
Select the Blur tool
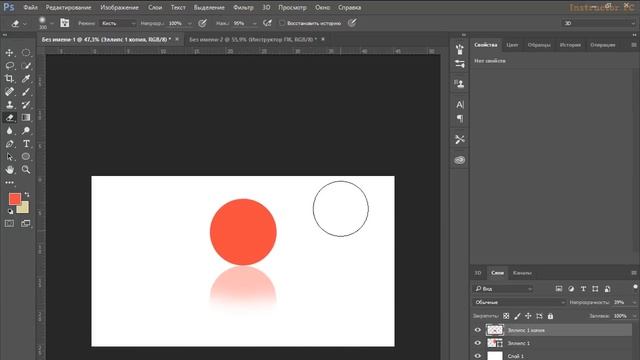tap(9, 131)
